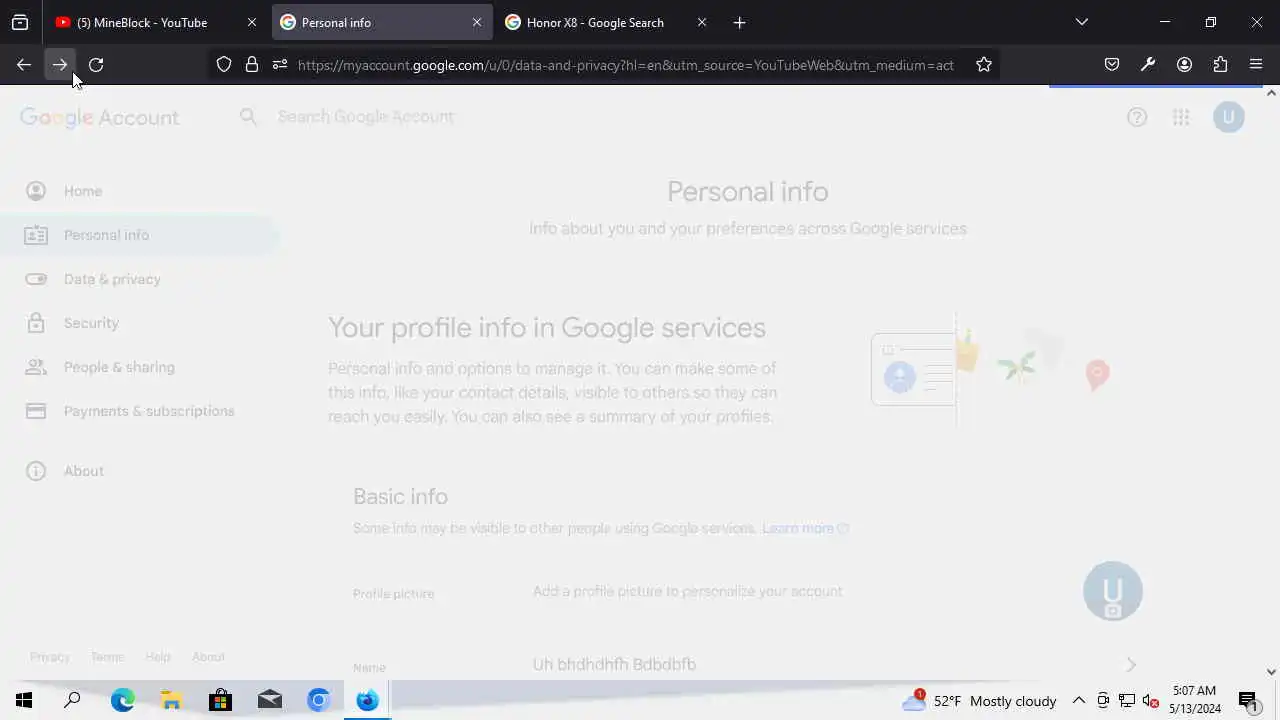1280x720 pixels.
Task: Click the muted volume tray icon
Action: (1151, 701)
